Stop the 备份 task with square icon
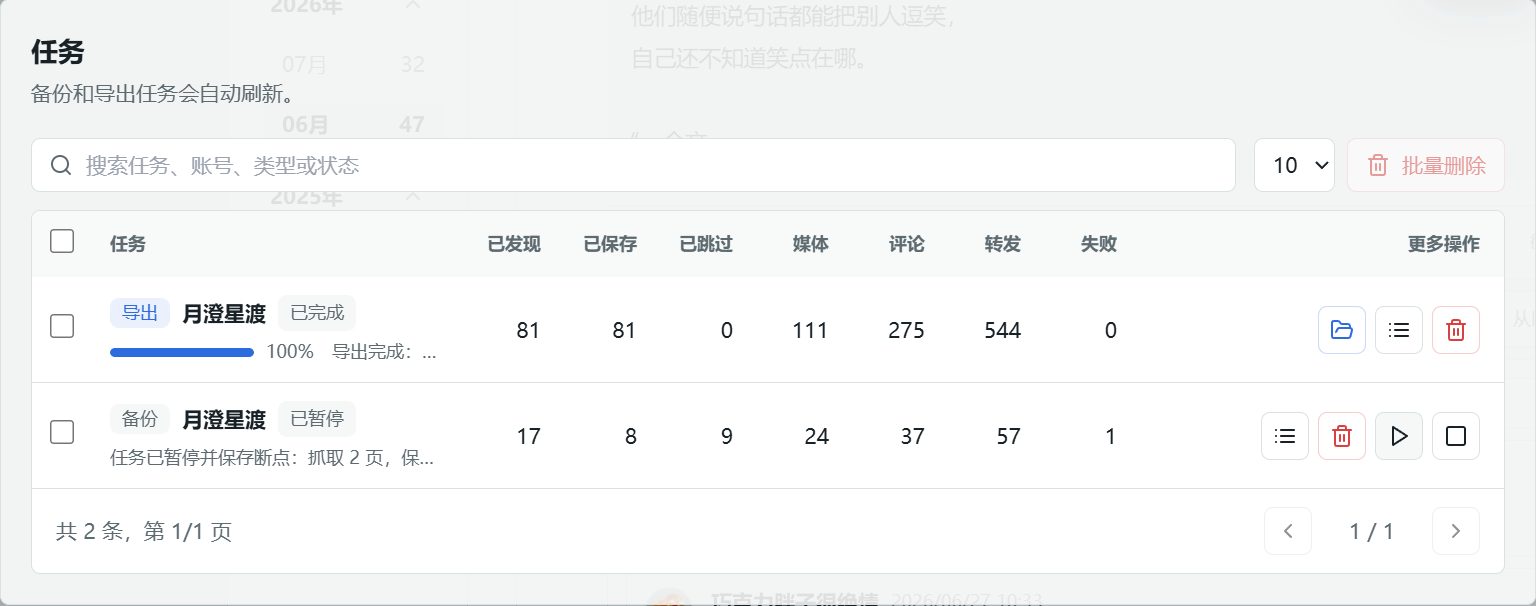 (x=1456, y=436)
